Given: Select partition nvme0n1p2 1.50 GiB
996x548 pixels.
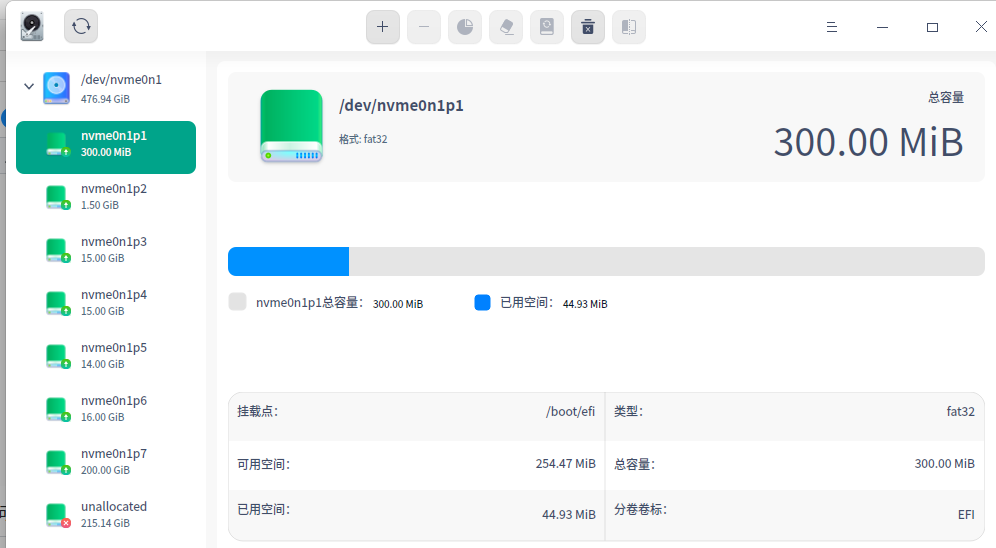Looking at the screenshot, I should click(x=106, y=197).
